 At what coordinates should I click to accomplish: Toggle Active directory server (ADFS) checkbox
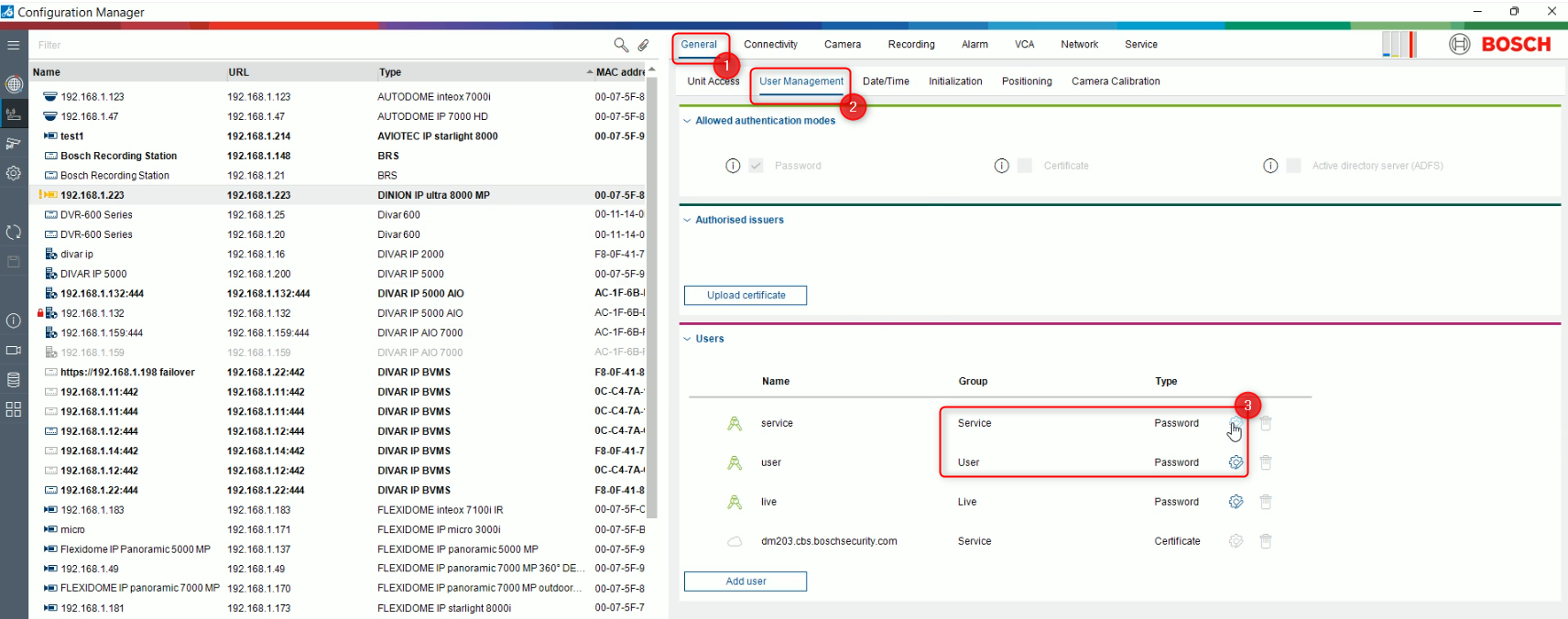1293,166
